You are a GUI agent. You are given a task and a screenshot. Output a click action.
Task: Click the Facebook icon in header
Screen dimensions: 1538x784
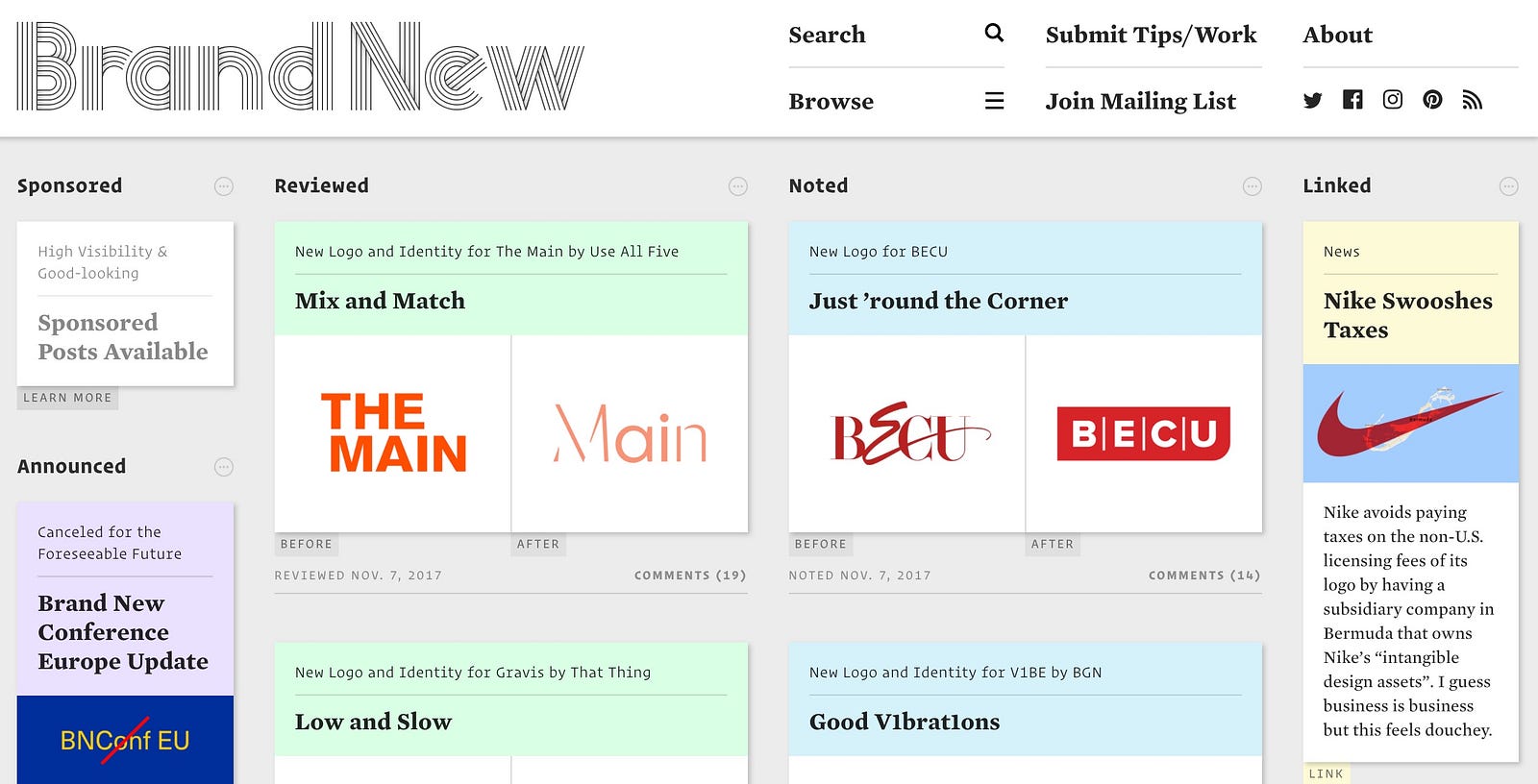[x=1352, y=99]
